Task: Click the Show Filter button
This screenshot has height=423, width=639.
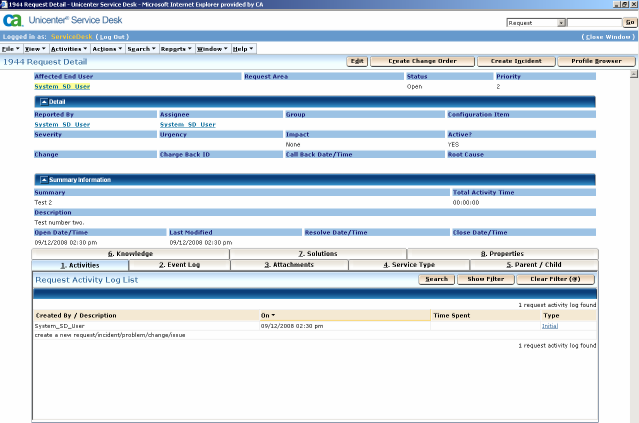Action: coord(484,279)
